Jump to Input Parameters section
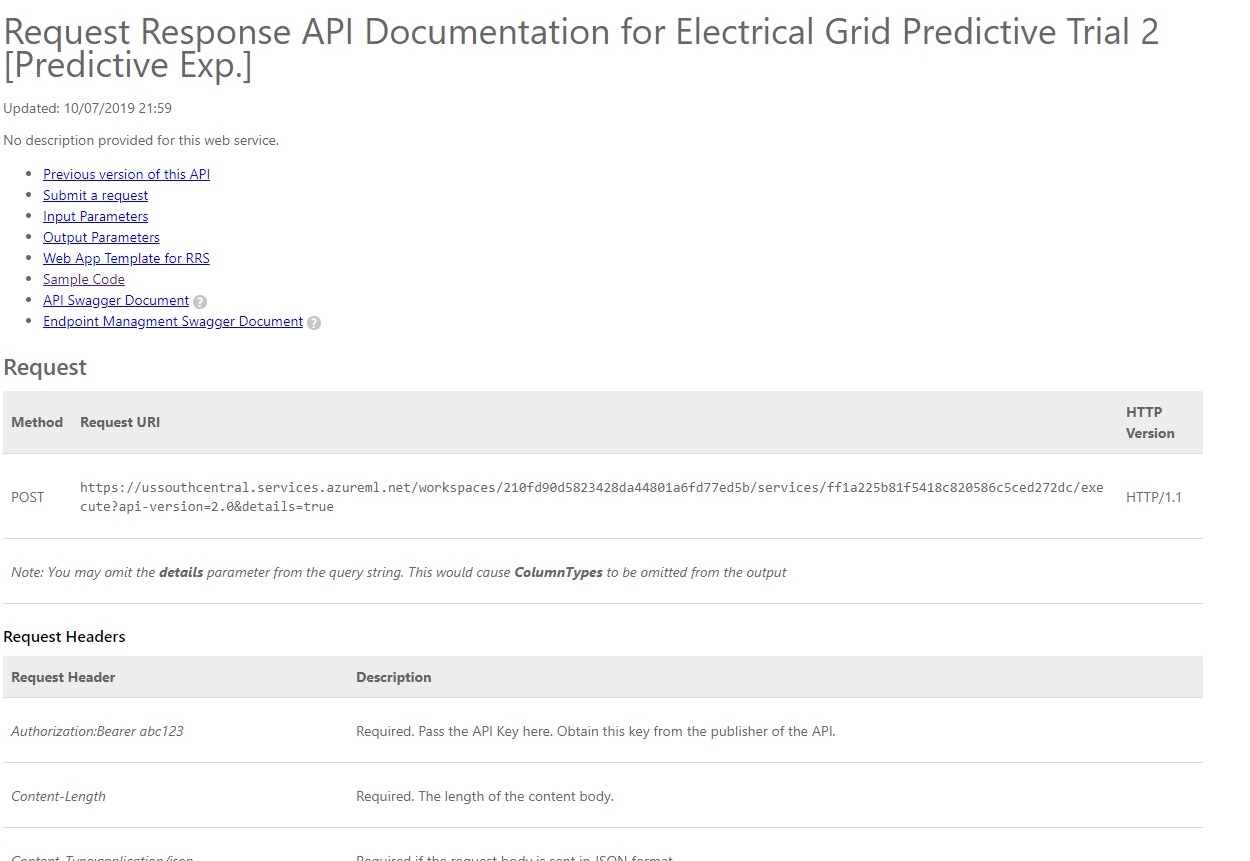Viewport: 1250px width, 861px height. [95, 216]
